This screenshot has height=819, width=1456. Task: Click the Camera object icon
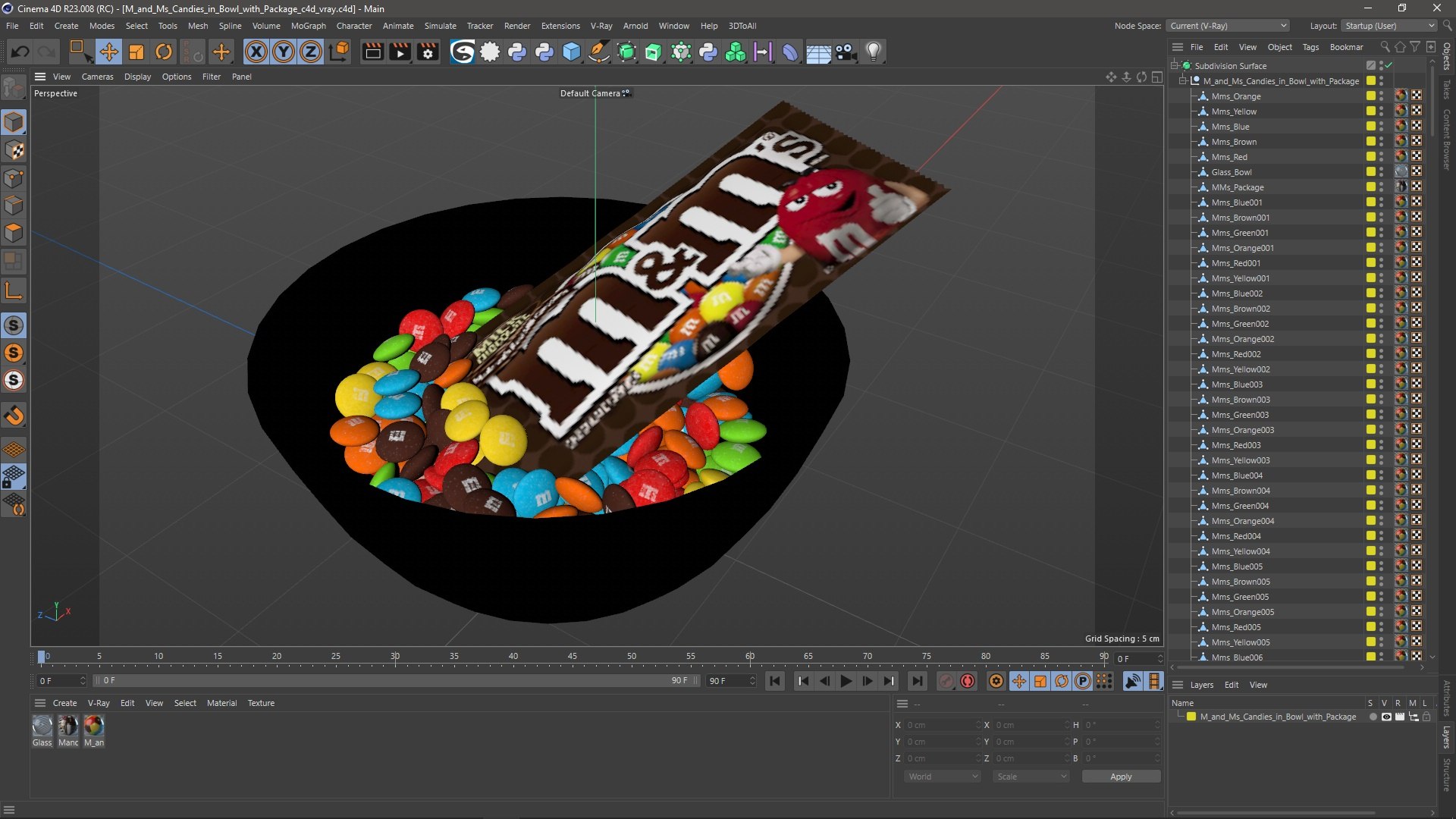(846, 52)
